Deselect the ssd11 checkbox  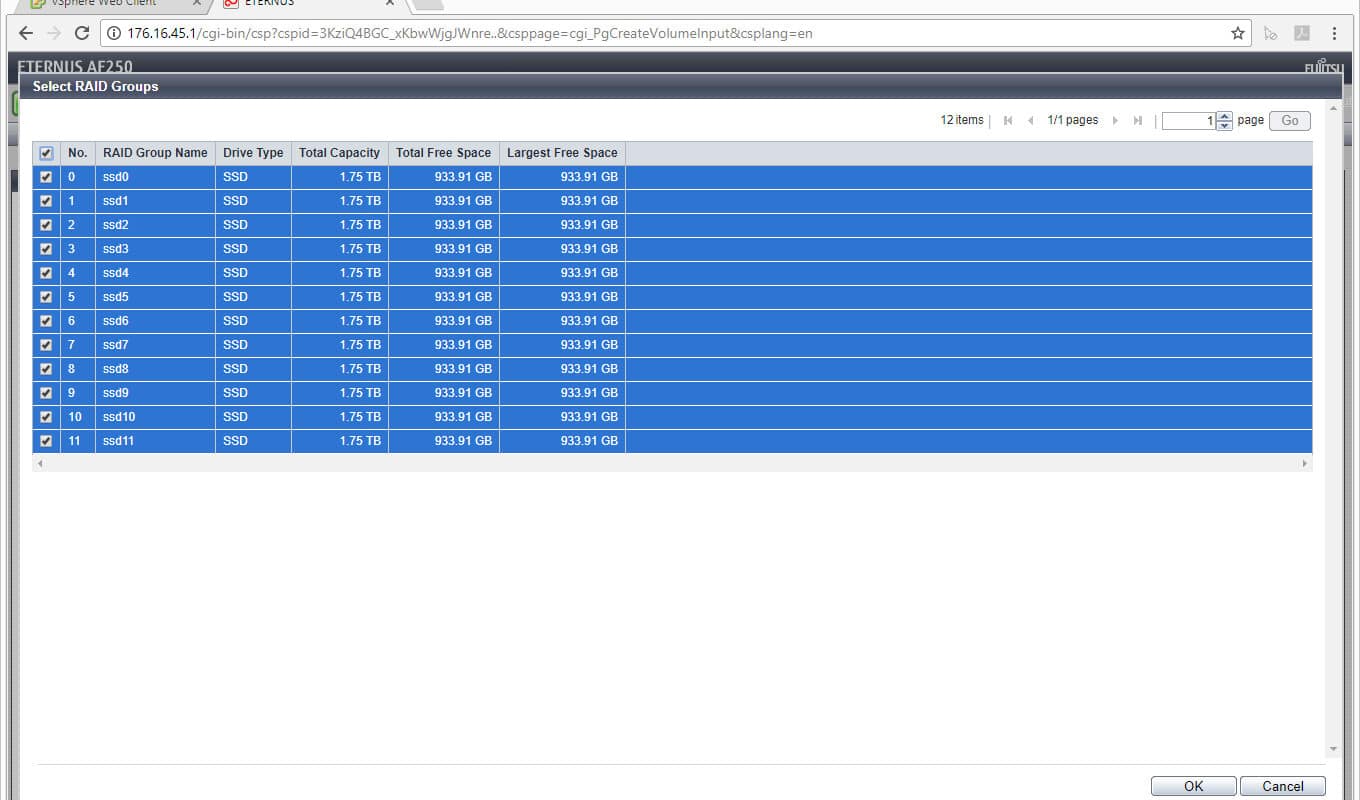(x=46, y=441)
